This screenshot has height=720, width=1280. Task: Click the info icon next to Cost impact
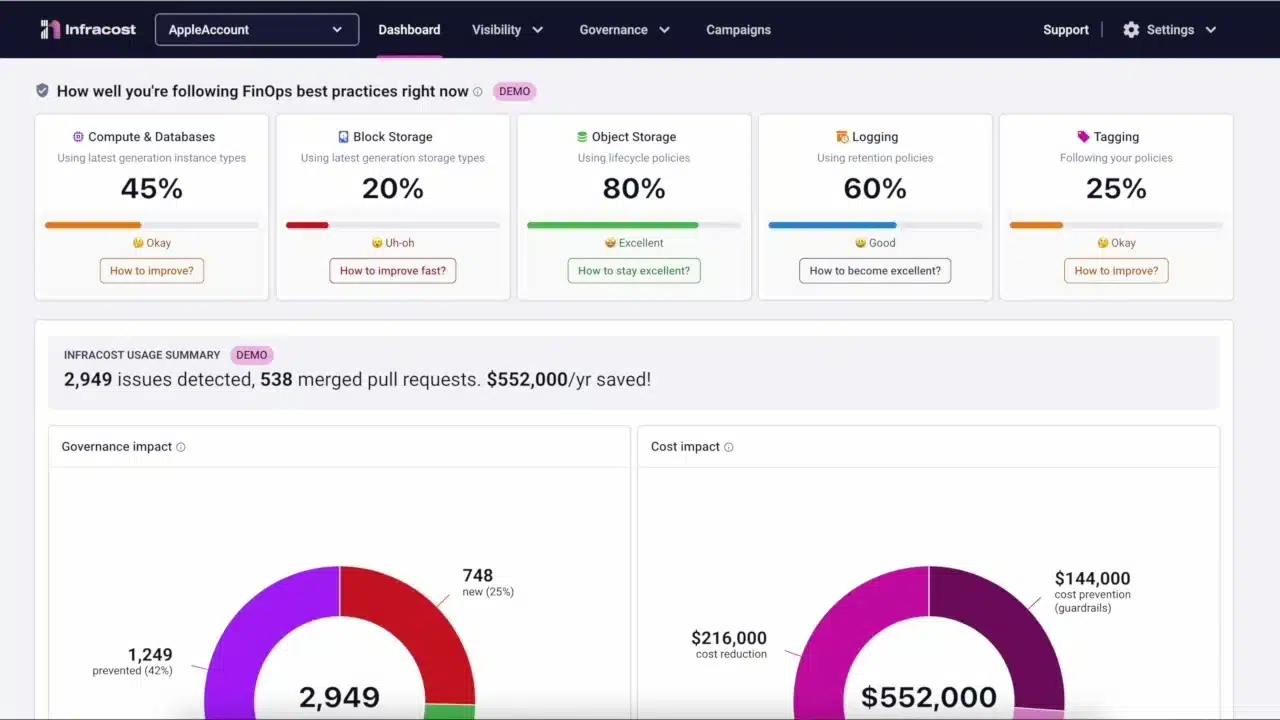pyautogui.click(x=728, y=447)
